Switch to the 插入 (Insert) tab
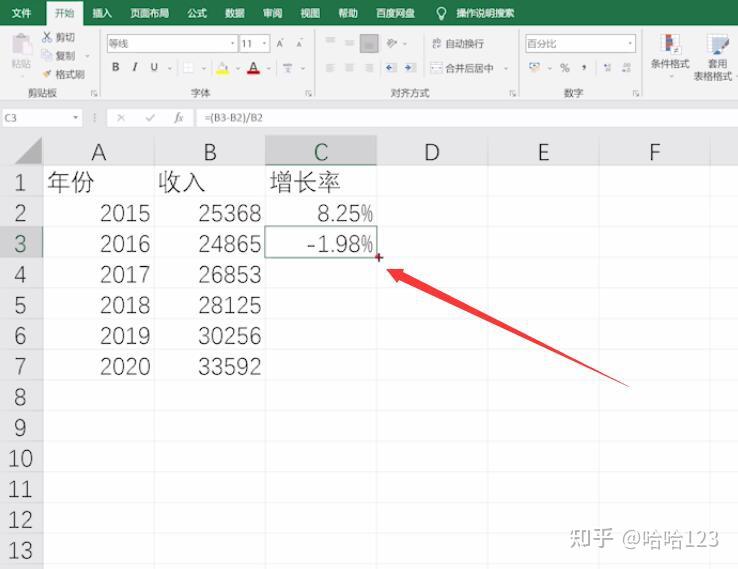Image resolution: width=738 pixels, height=569 pixels. click(102, 13)
